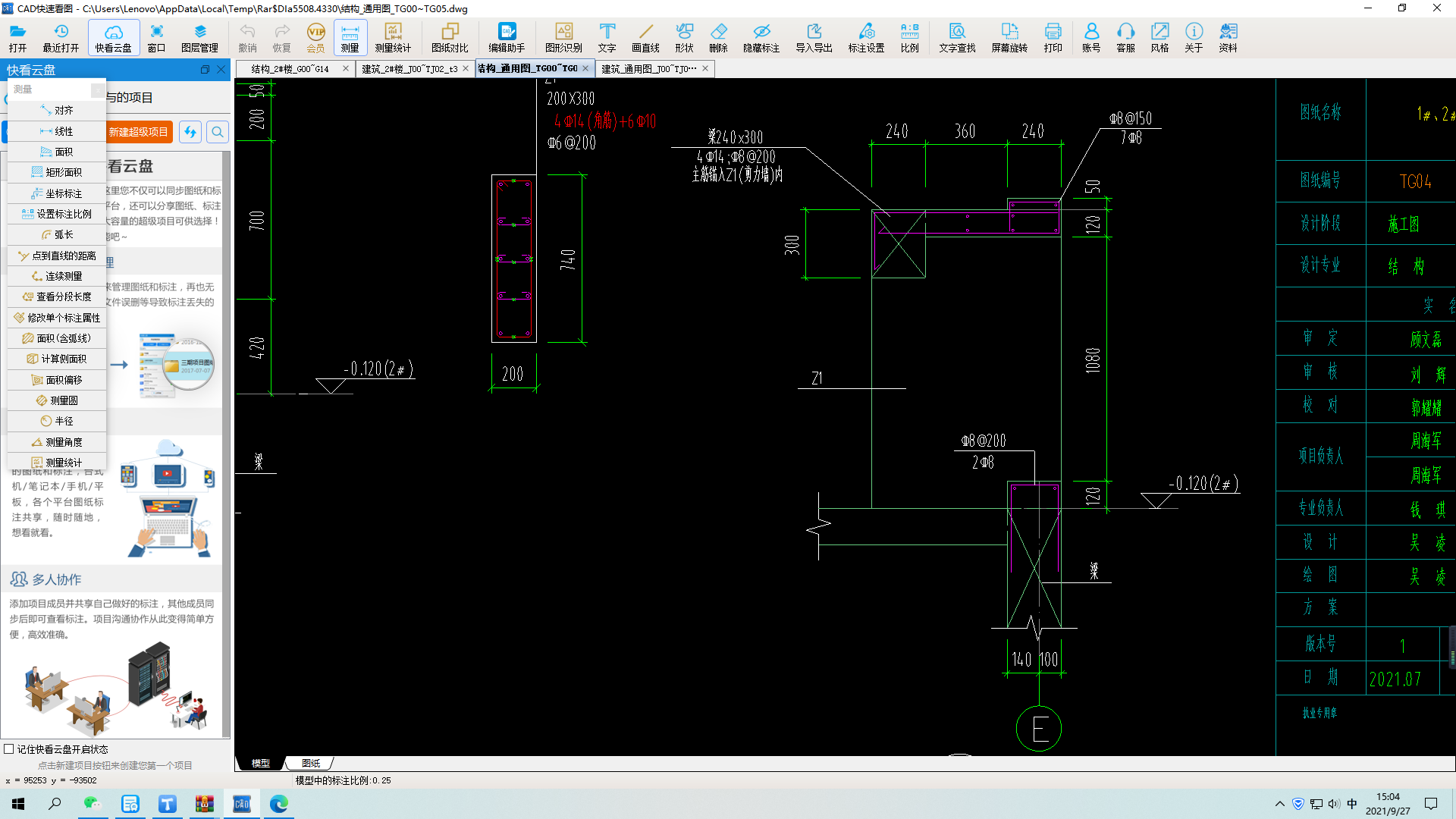Click the 比例 scale icon
Viewport: 1456px width, 819px height.
[x=909, y=37]
